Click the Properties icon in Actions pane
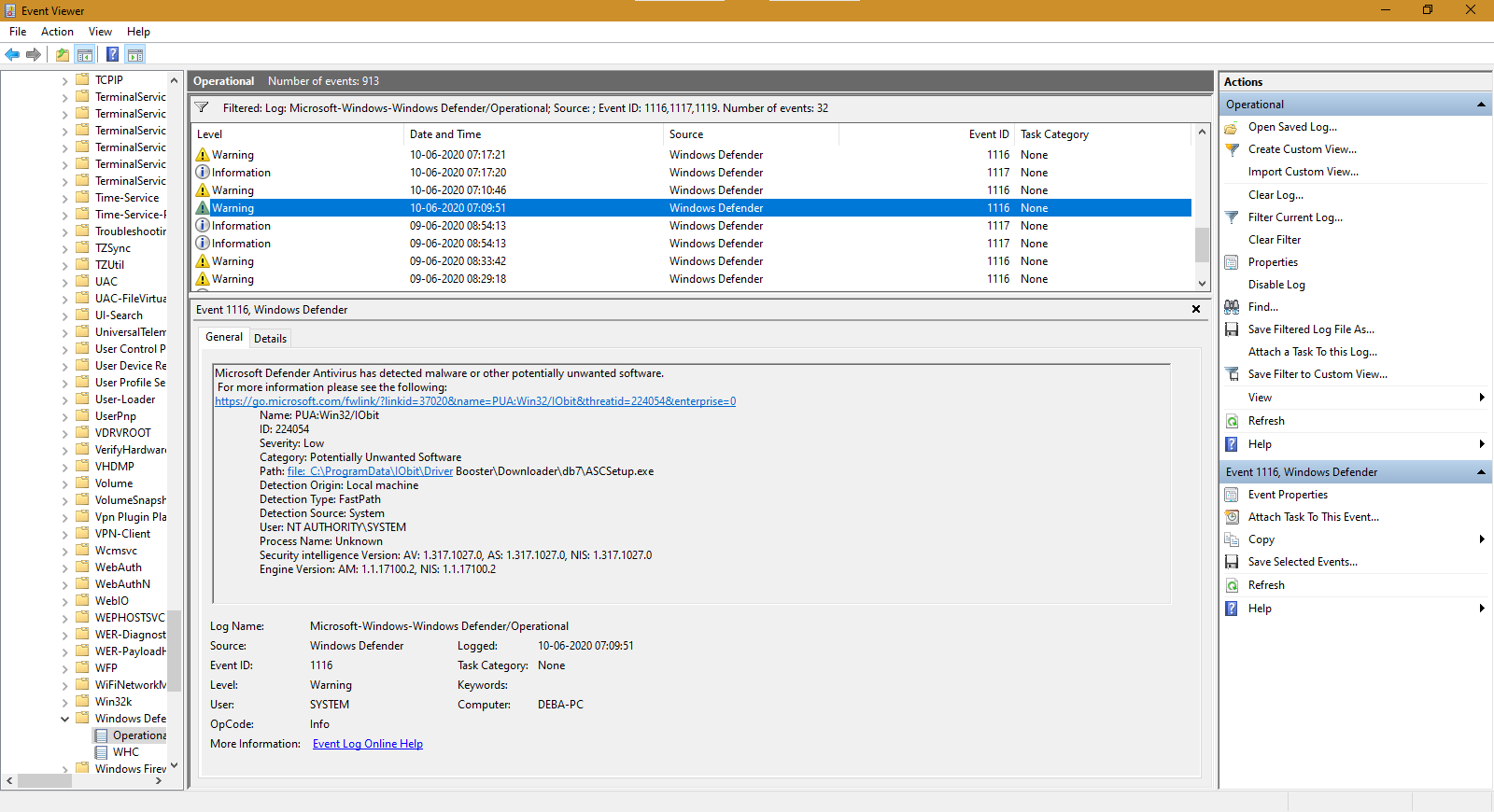The width and height of the screenshot is (1494, 812). (x=1232, y=262)
